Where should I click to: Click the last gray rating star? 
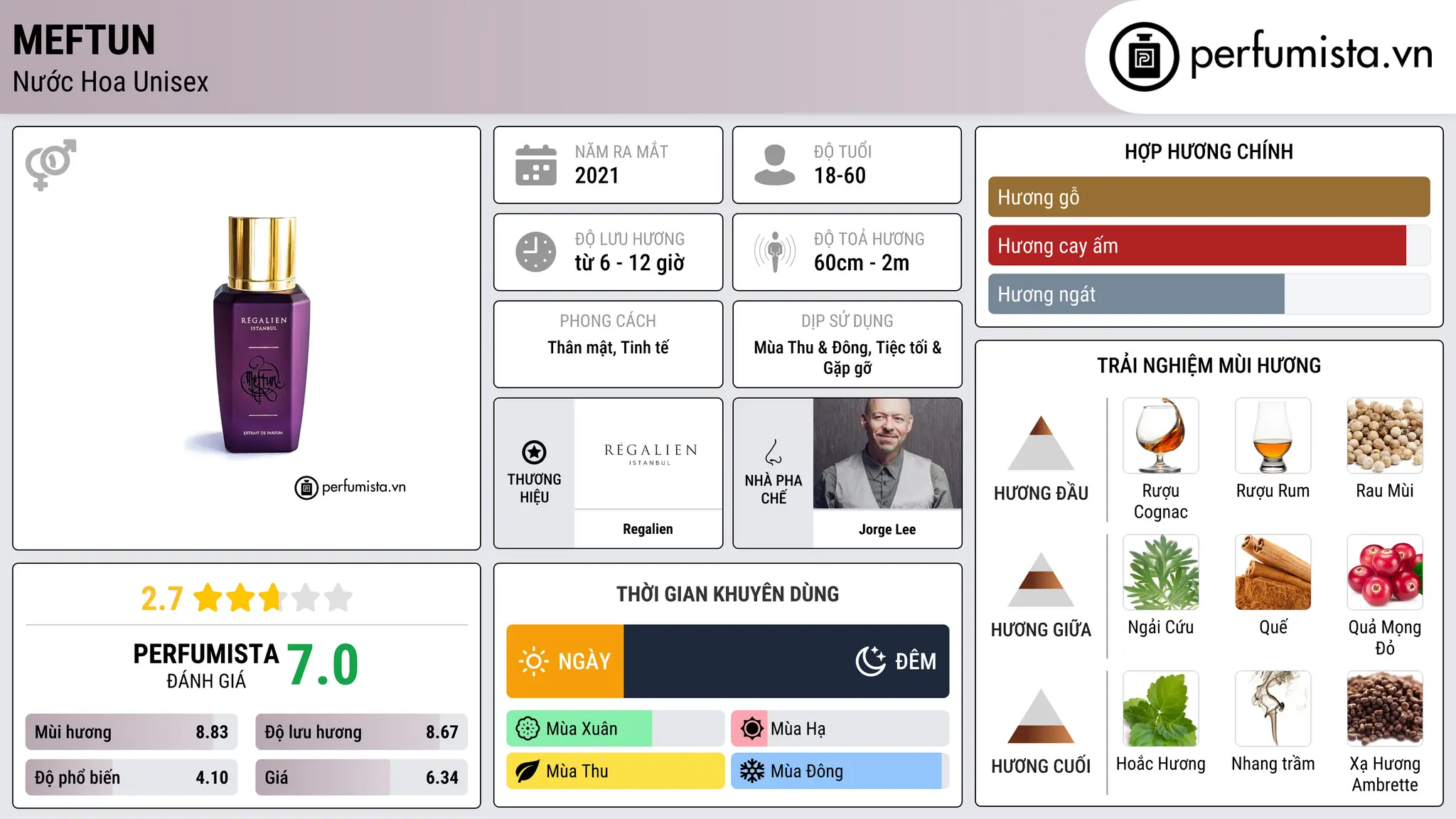pos(338,598)
